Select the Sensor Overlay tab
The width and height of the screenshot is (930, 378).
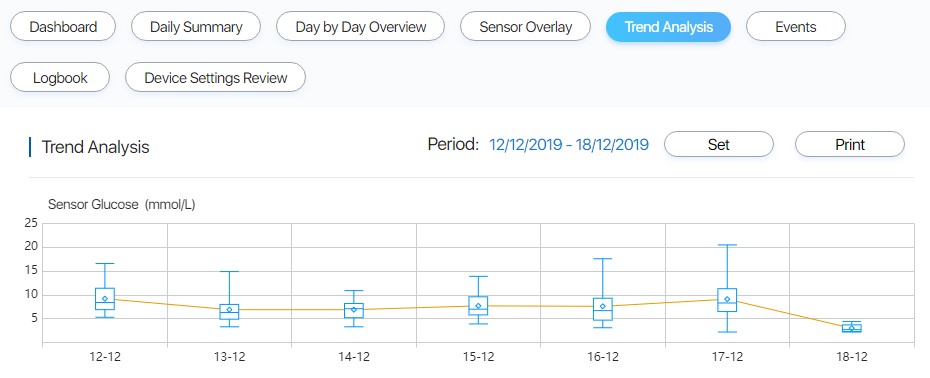coord(525,27)
